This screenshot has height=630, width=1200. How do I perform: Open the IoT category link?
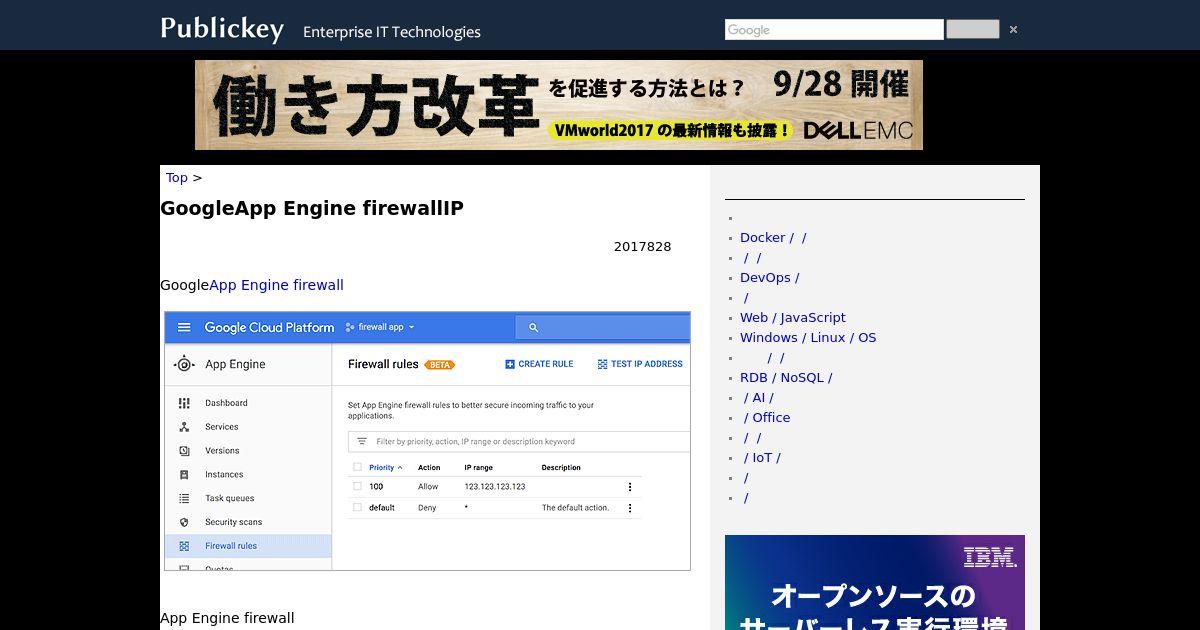(762, 458)
